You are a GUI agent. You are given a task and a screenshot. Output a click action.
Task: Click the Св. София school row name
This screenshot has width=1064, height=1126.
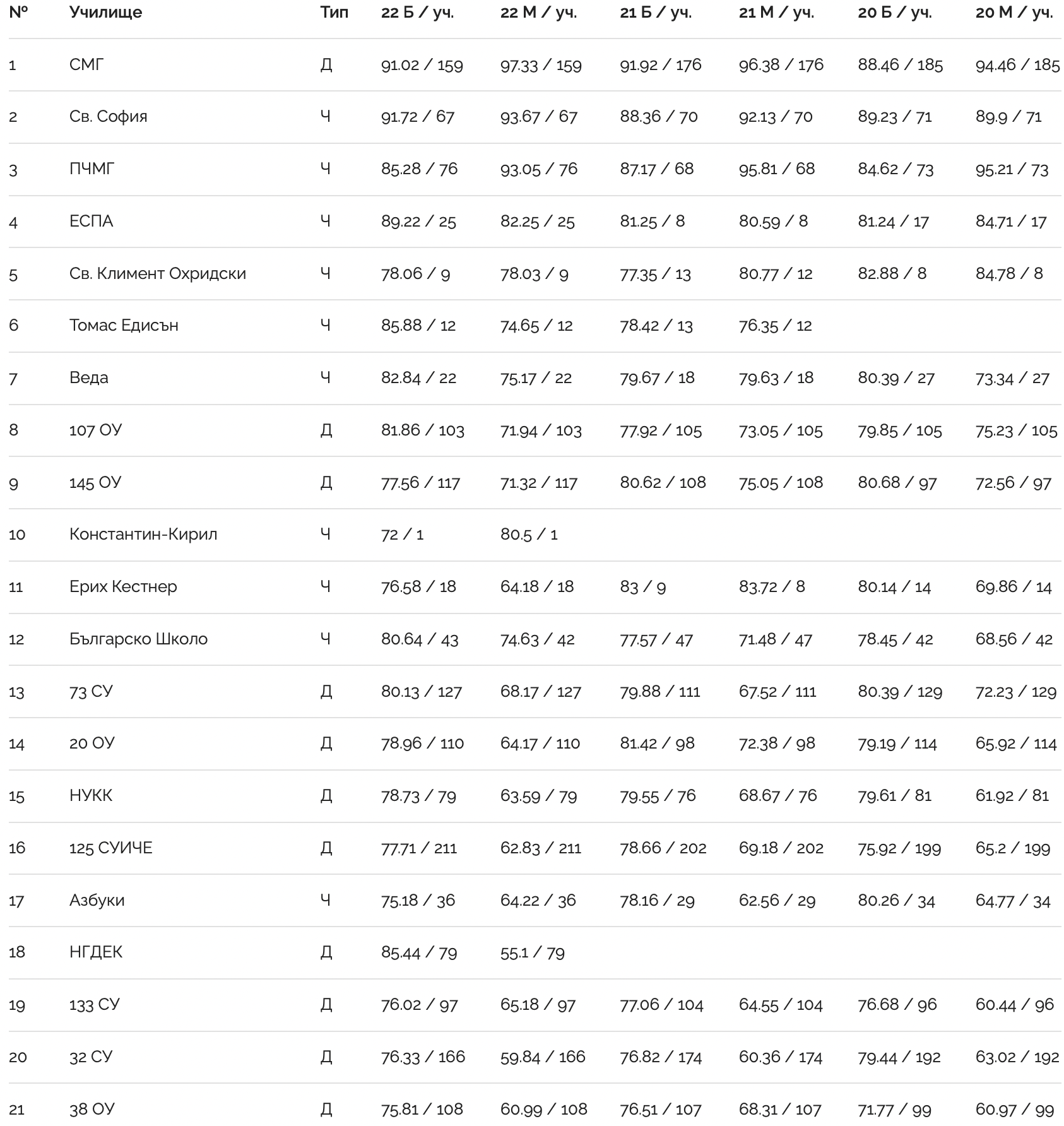108,117
